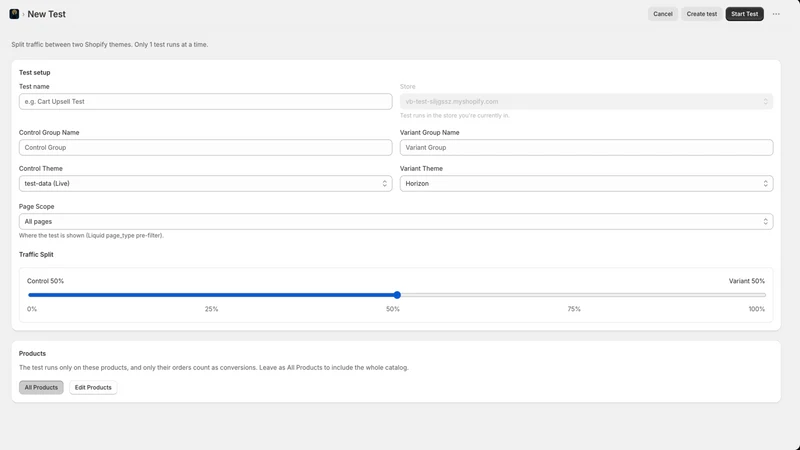Click the Control 50% label

[45, 281]
